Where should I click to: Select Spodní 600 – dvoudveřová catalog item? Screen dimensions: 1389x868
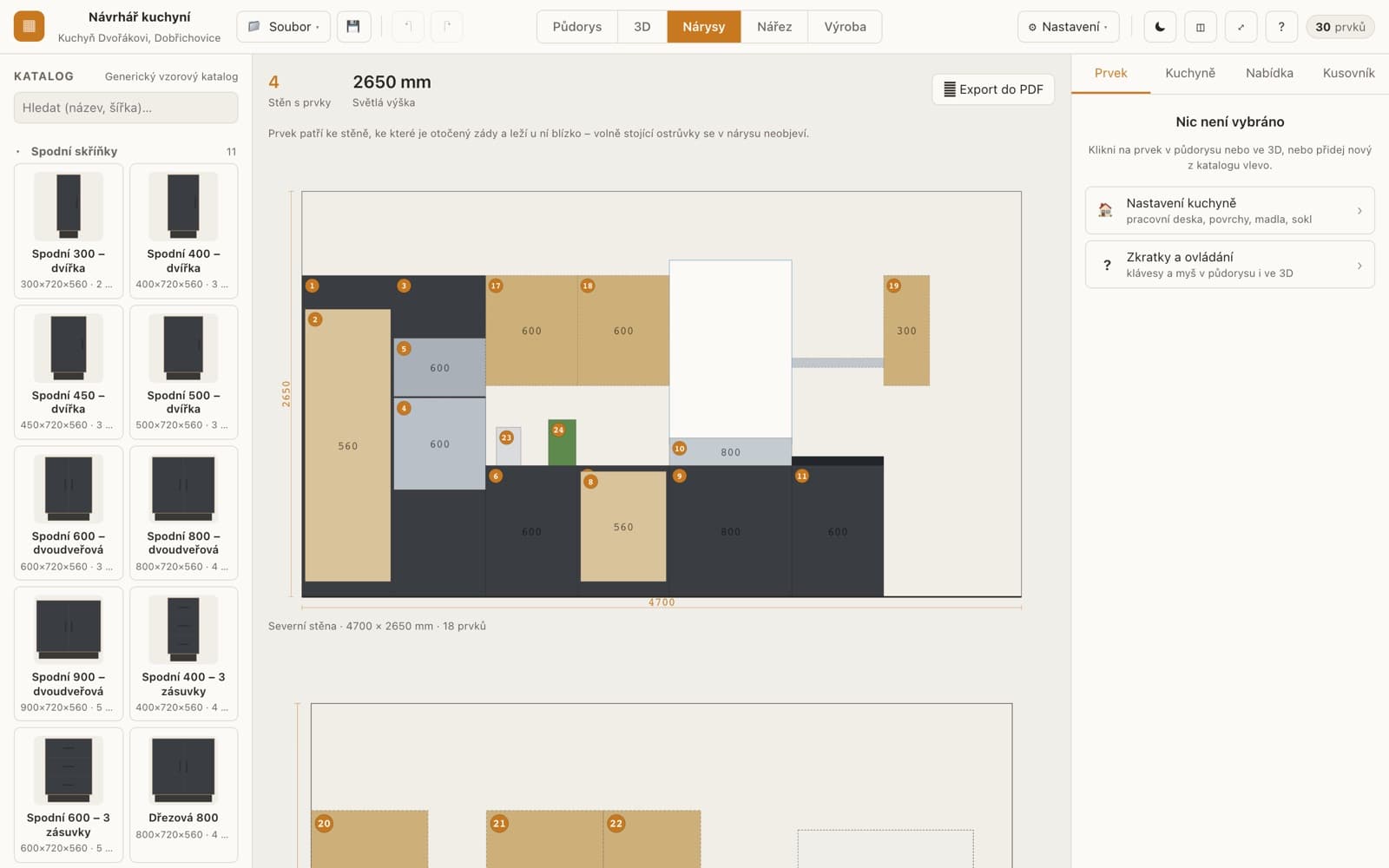coord(69,513)
